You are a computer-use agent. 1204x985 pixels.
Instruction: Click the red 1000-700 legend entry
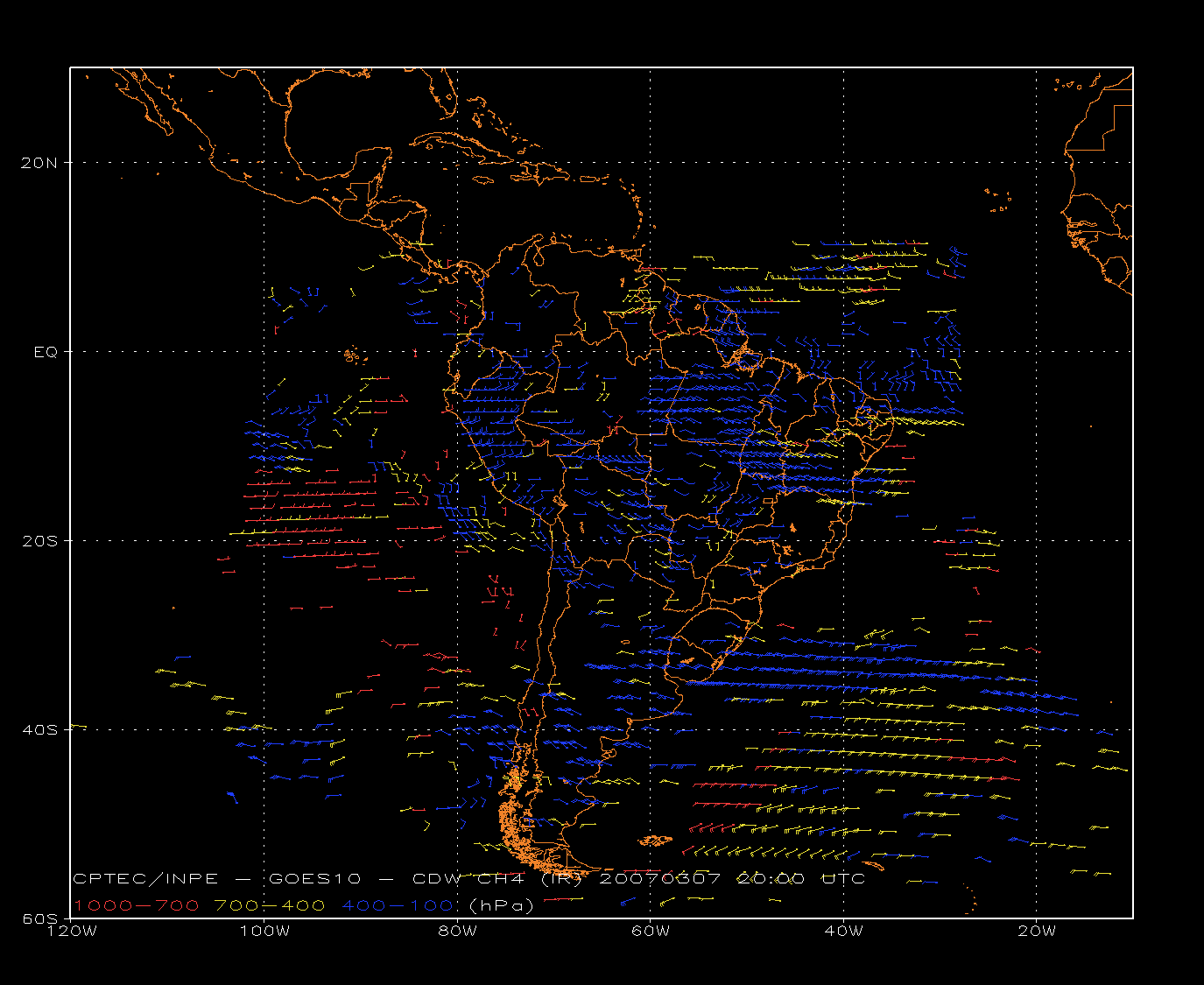(137, 905)
